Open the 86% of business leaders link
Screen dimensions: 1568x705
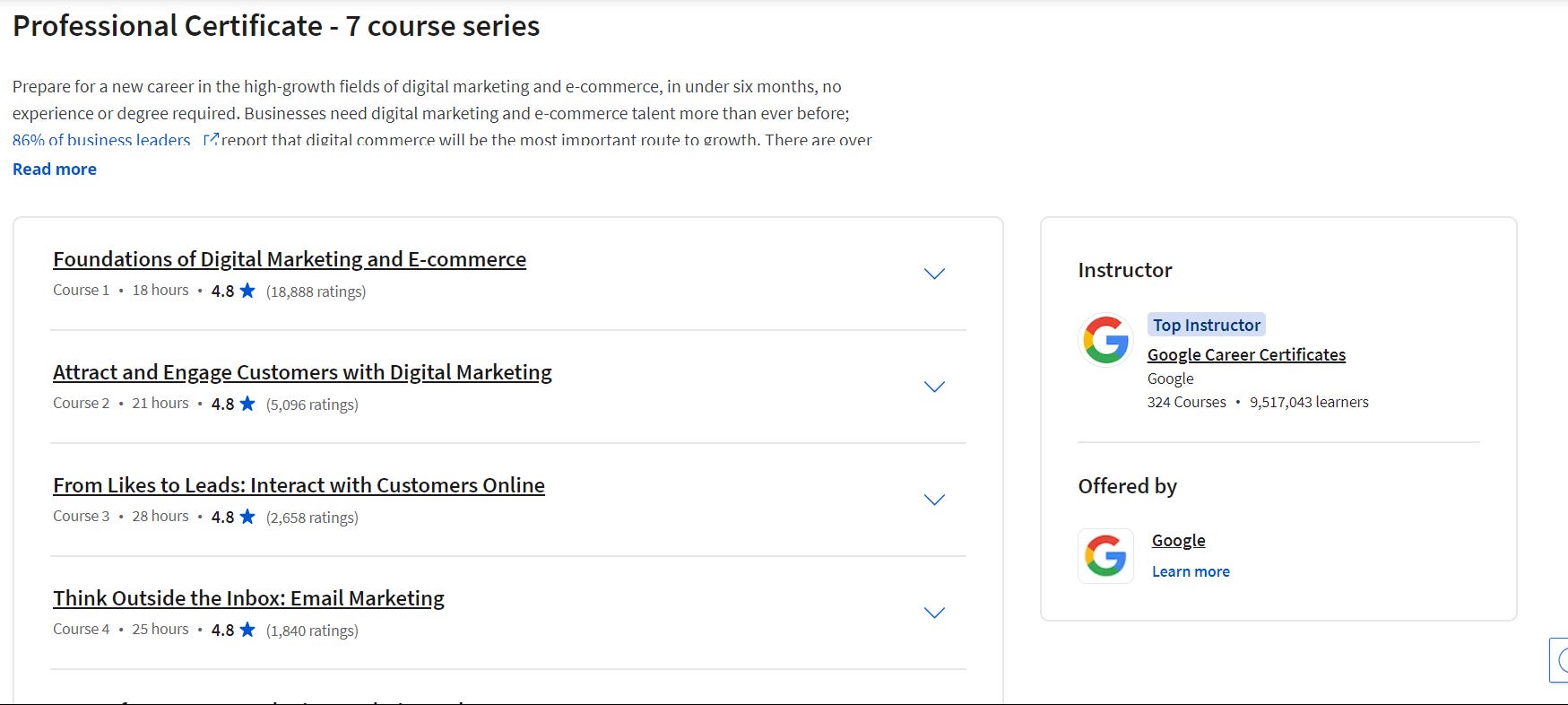coord(101,140)
